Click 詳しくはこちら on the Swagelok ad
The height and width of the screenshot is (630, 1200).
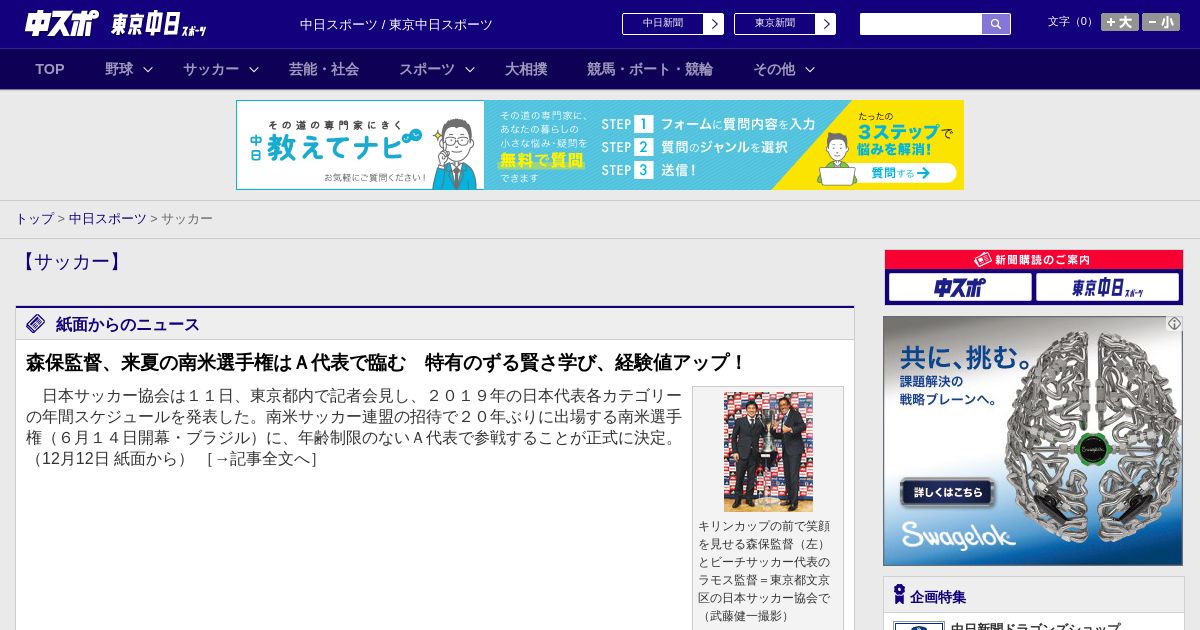tap(947, 493)
